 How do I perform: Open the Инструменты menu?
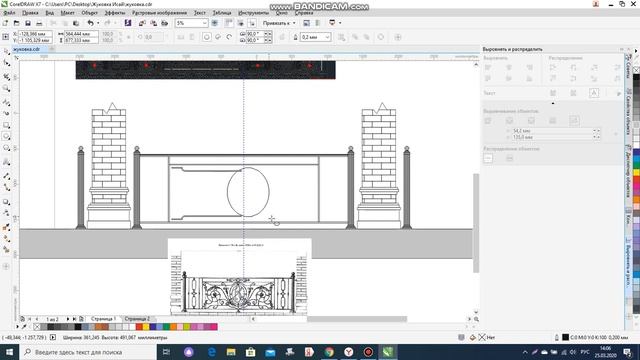coord(253,13)
